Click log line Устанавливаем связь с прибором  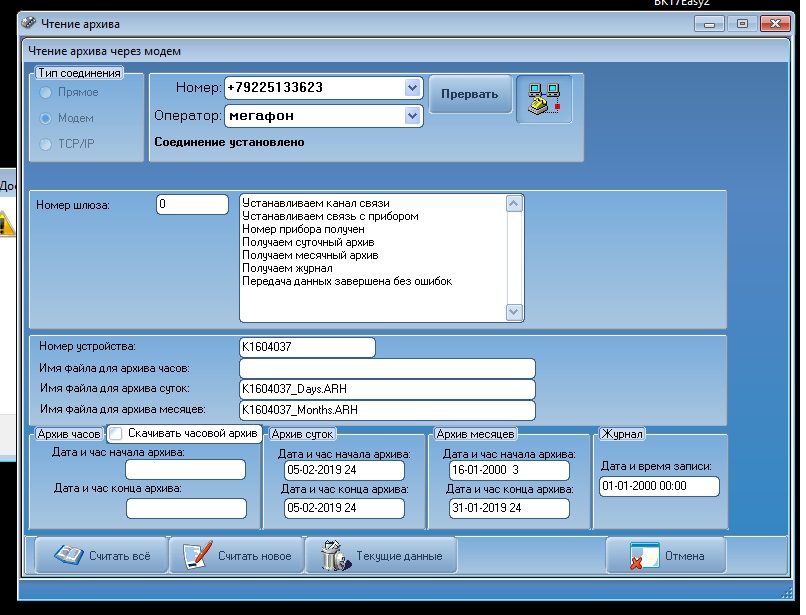coord(330,216)
